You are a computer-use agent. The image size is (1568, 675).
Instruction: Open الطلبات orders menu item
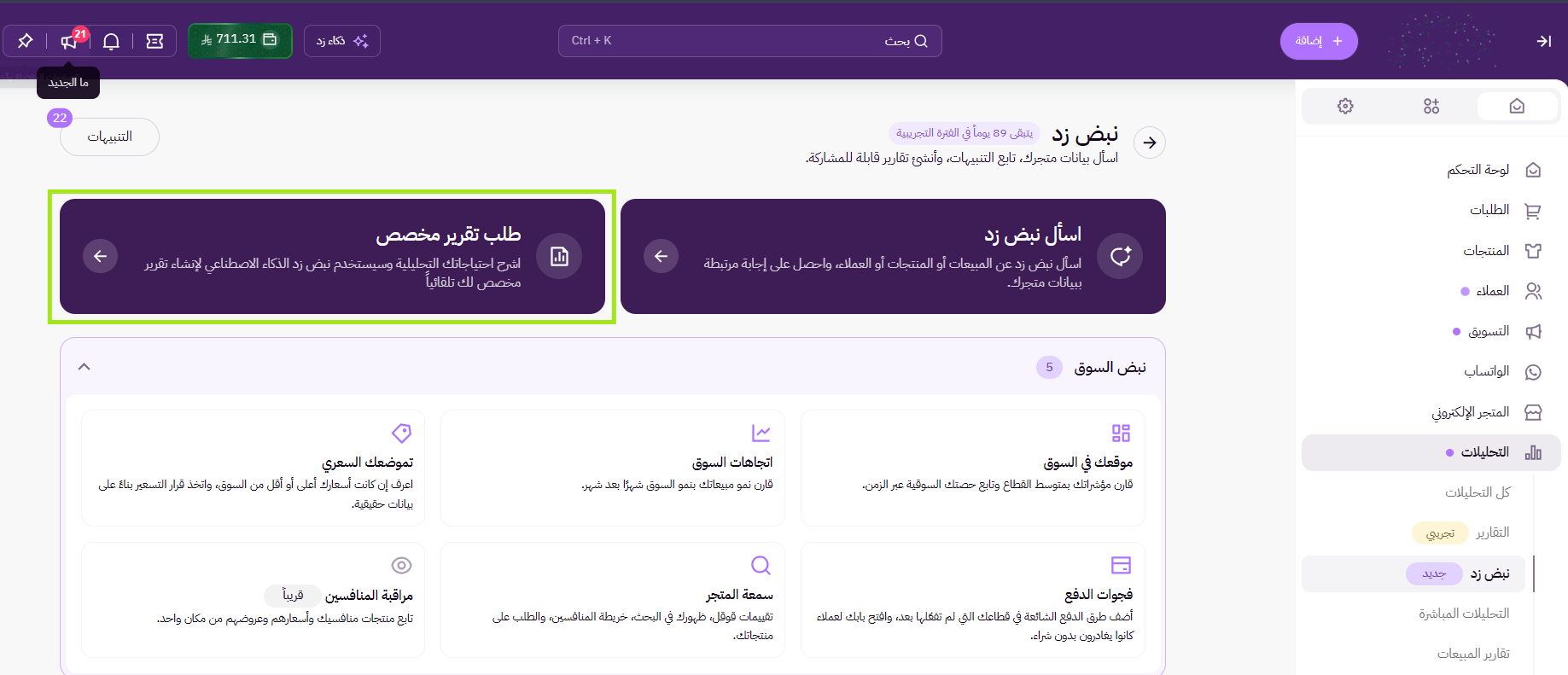click(1489, 210)
